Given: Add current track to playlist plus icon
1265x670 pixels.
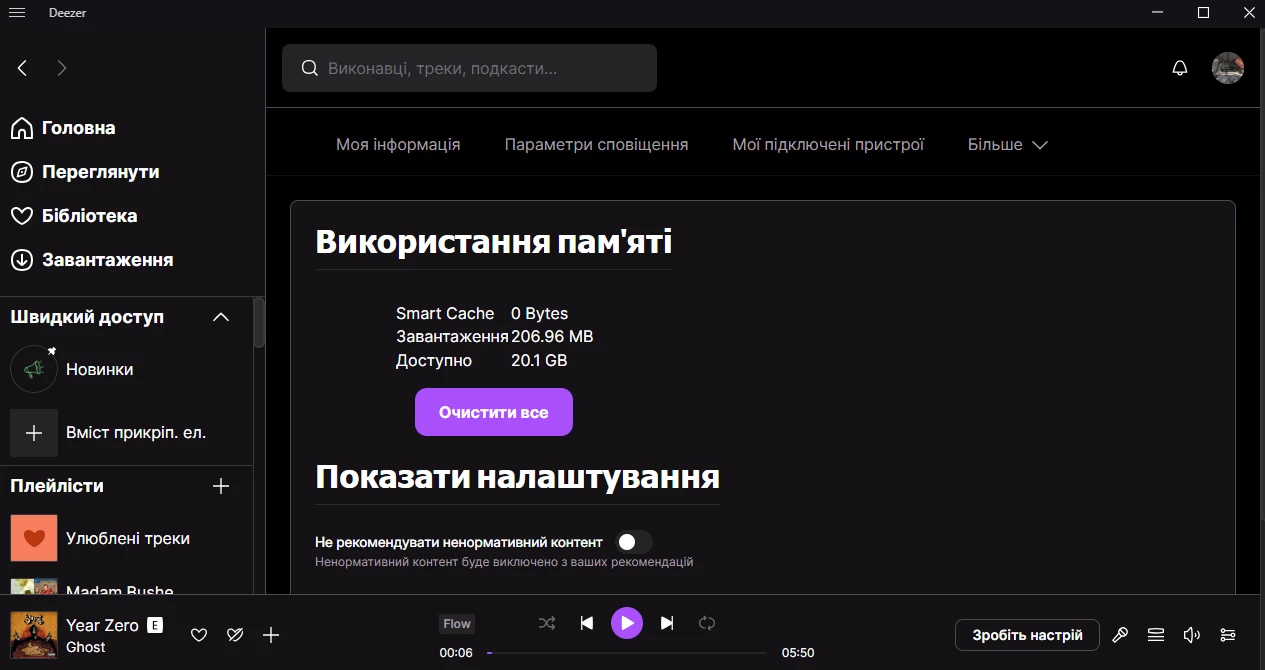Looking at the screenshot, I should click(x=271, y=635).
